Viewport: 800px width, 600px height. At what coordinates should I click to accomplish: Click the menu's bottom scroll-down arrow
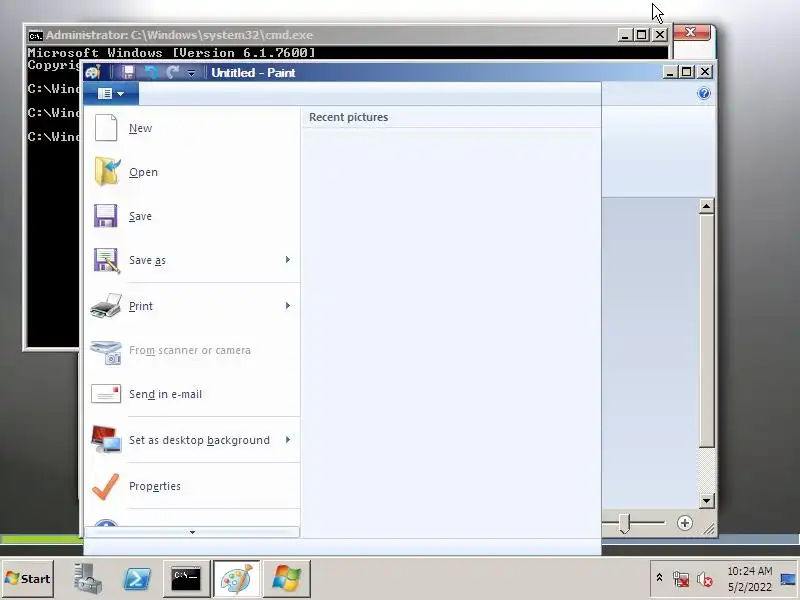tap(192, 532)
